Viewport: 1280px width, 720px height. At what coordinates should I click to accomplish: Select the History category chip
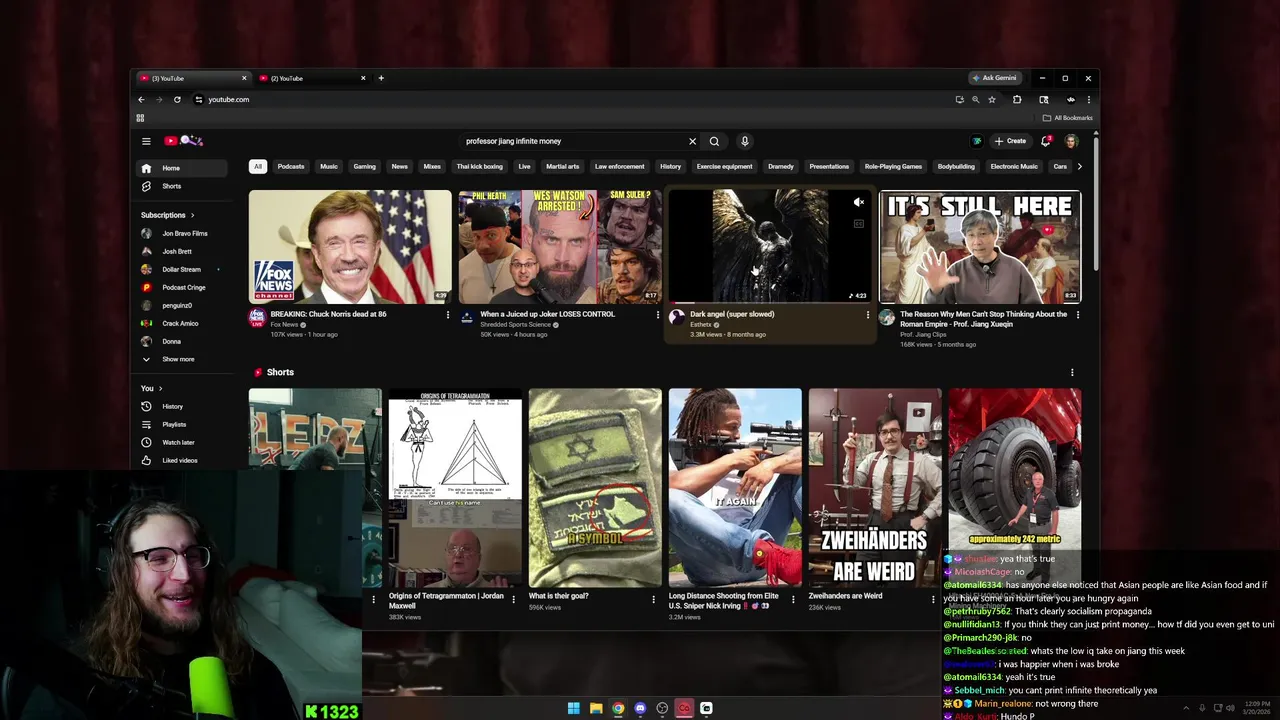tap(671, 167)
